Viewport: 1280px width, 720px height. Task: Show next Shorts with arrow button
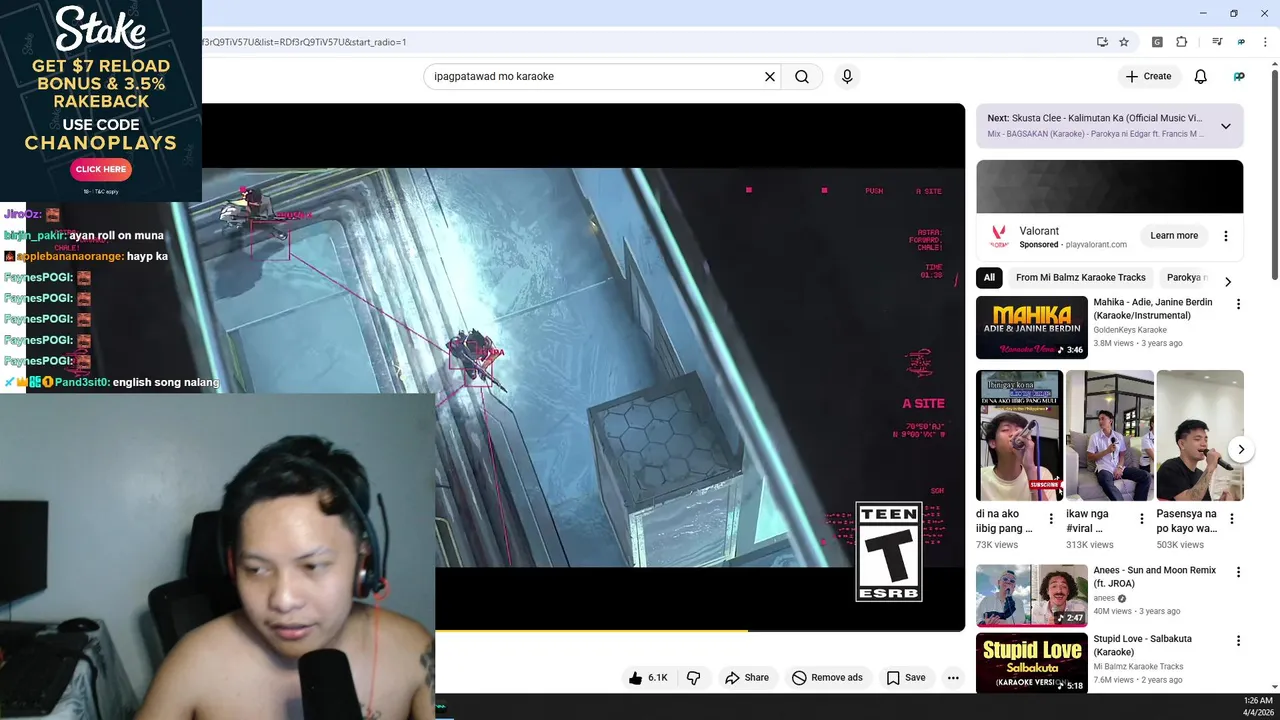click(x=1241, y=449)
